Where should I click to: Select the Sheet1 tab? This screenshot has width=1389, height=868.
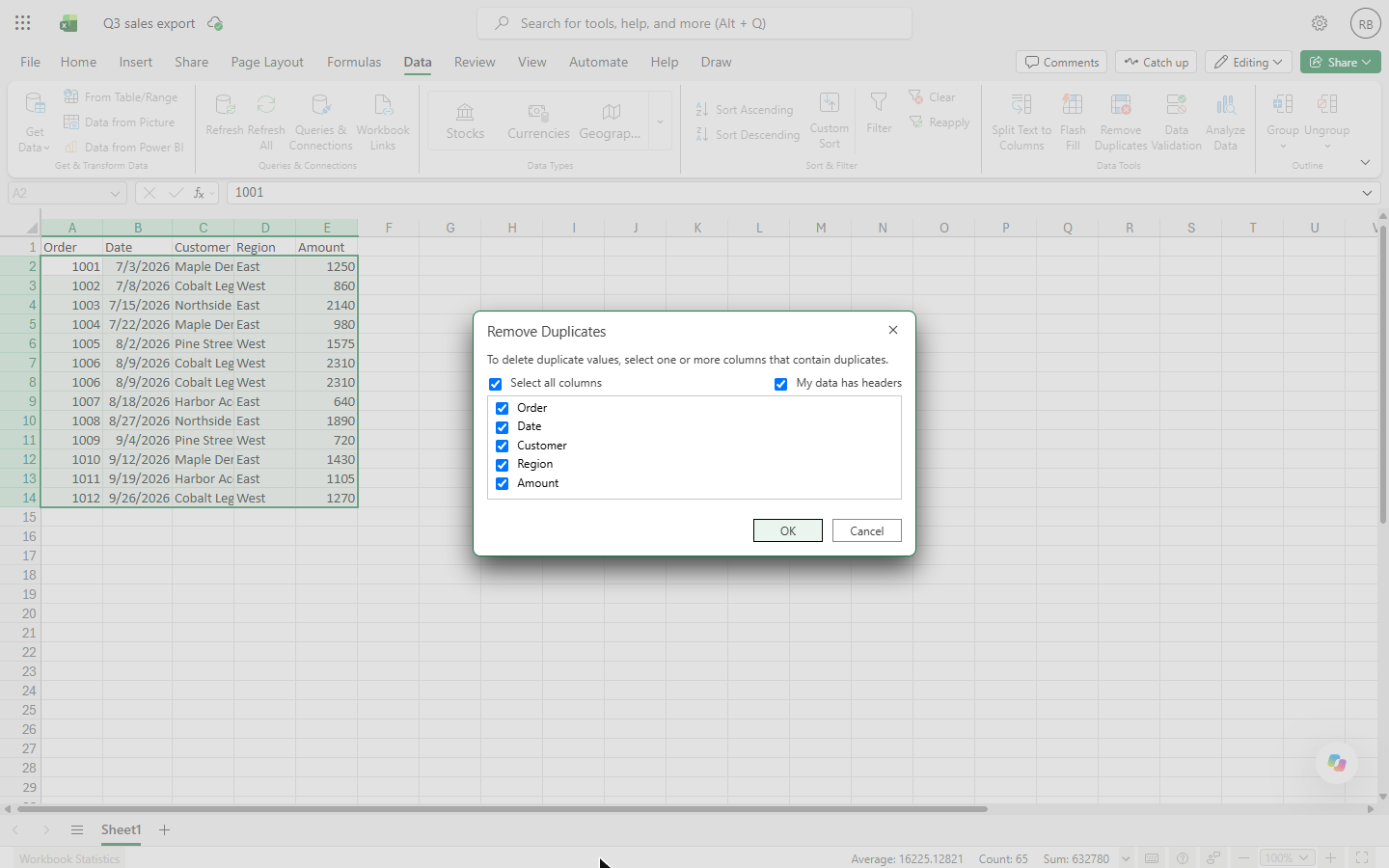pos(121,830)
